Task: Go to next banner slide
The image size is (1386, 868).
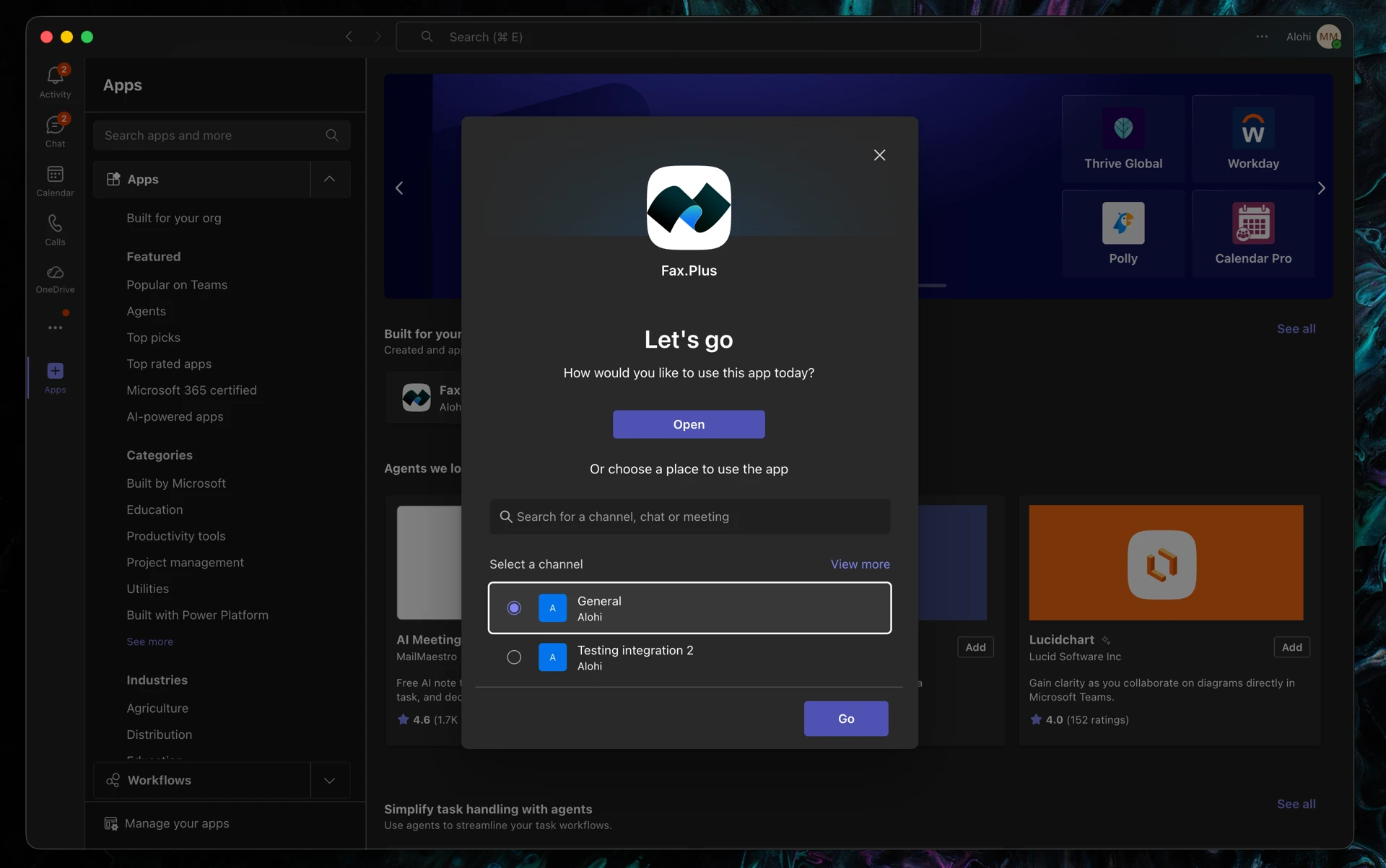Action: [x=1321, y=188]
